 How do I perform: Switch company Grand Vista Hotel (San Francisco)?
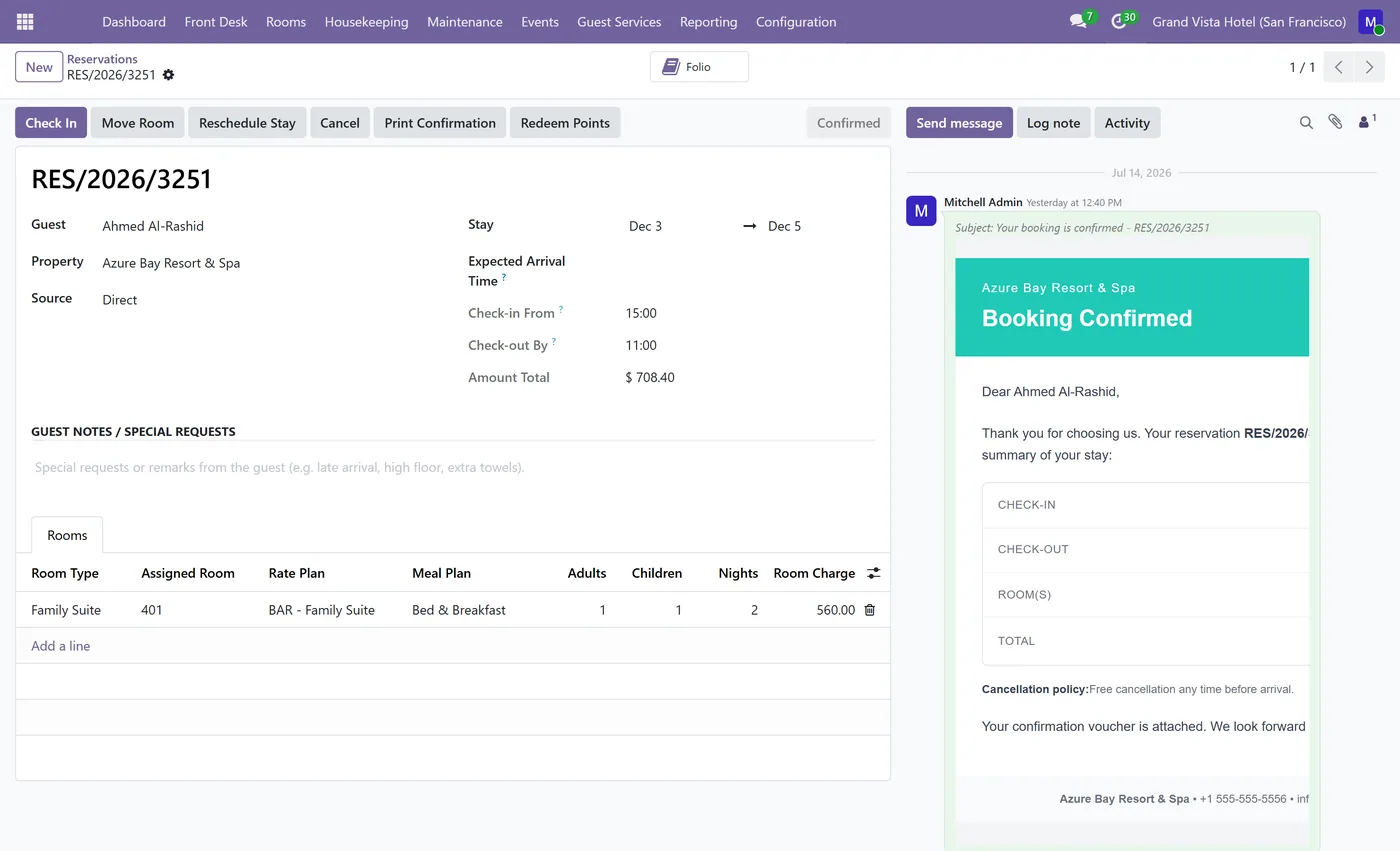click(x=1249, y=21)
